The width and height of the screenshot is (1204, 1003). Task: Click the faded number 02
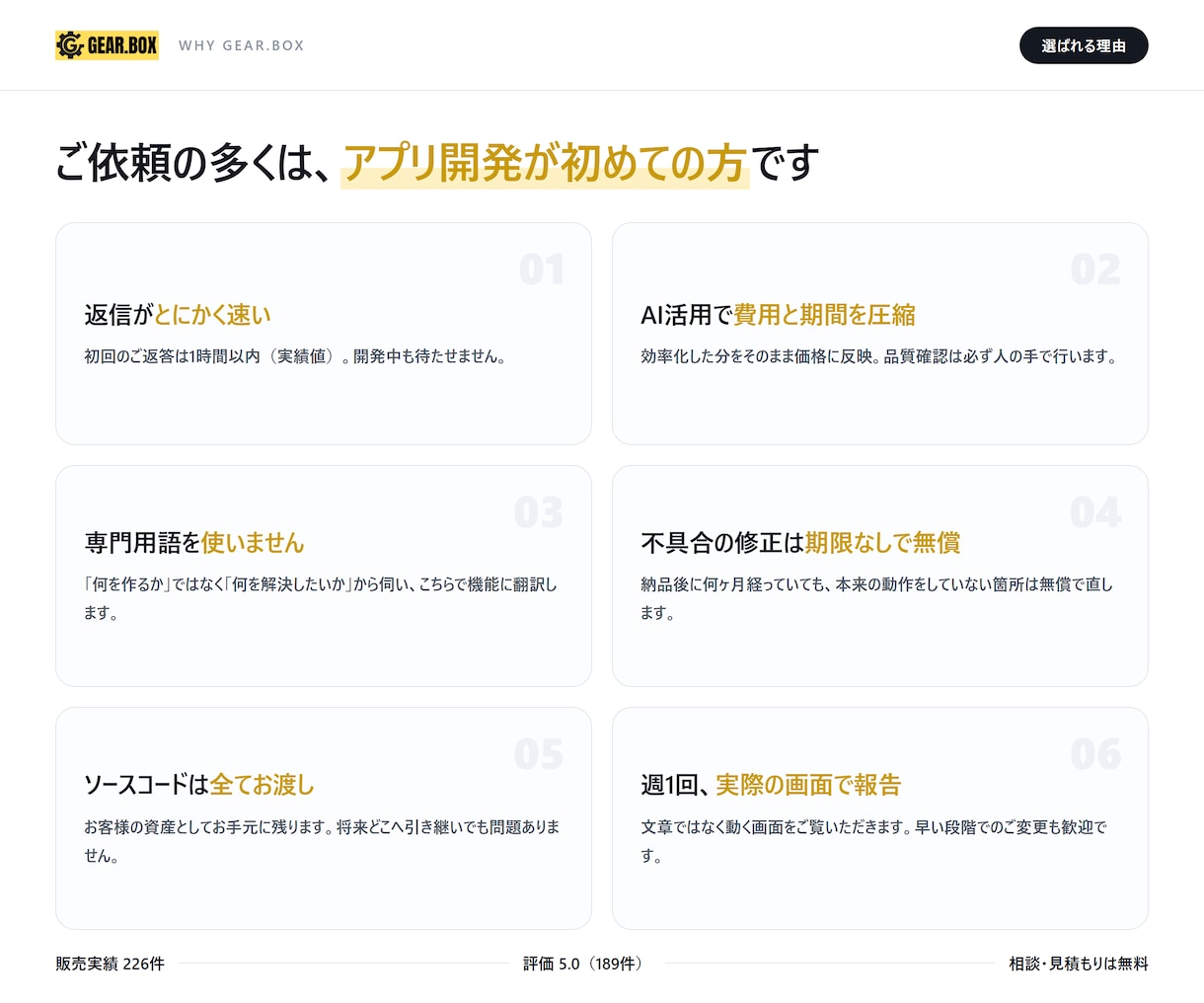pos(1095,270)
